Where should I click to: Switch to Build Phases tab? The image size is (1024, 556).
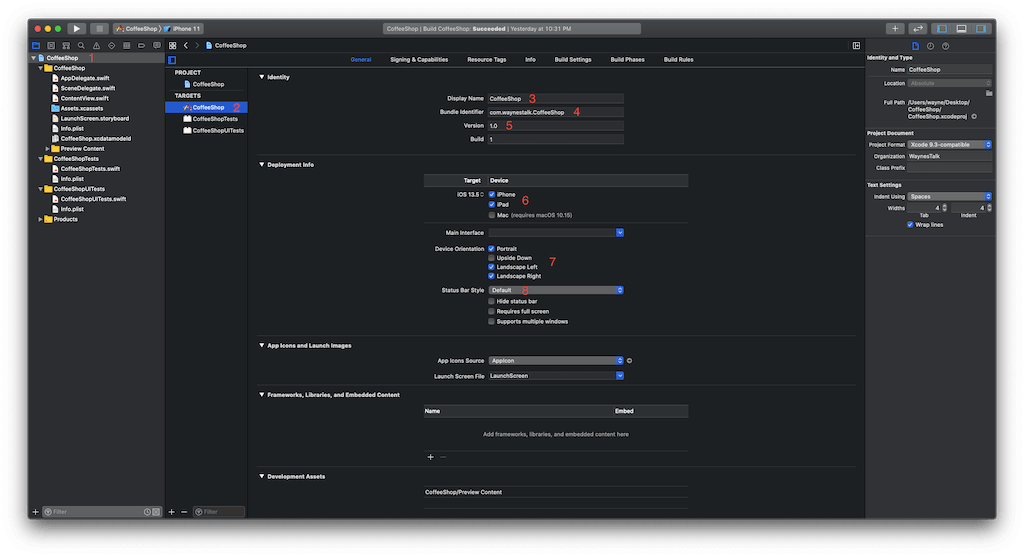coord(628,59)
